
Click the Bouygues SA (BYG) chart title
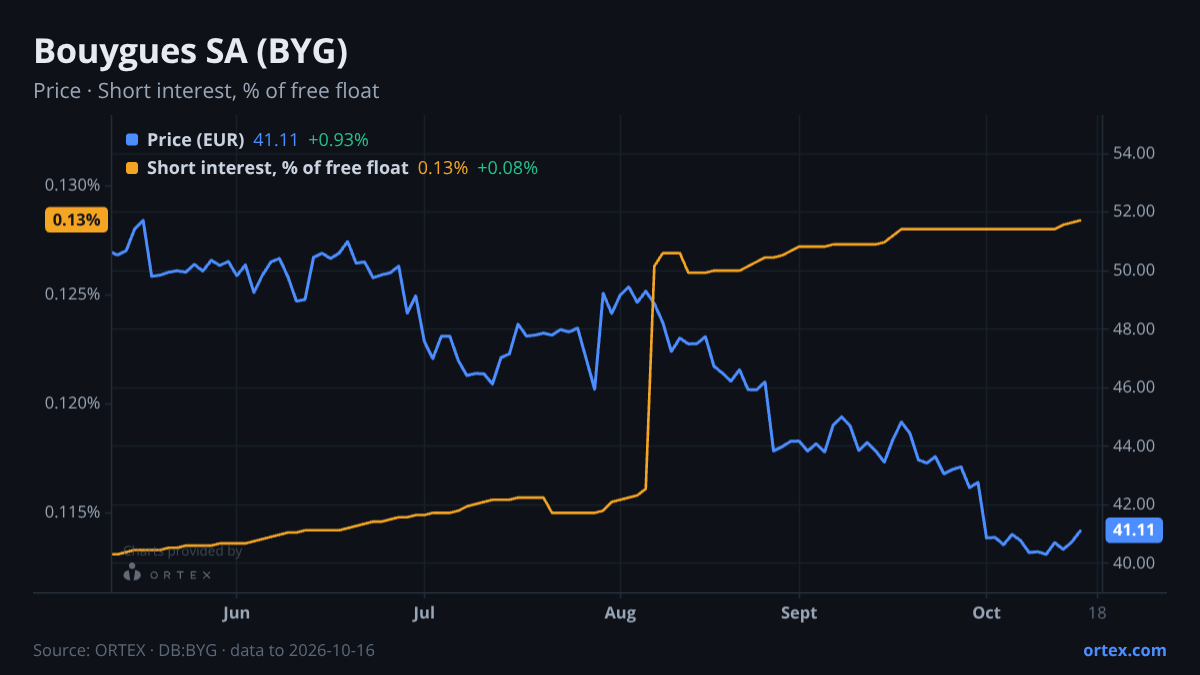click(x=191, y=51)
